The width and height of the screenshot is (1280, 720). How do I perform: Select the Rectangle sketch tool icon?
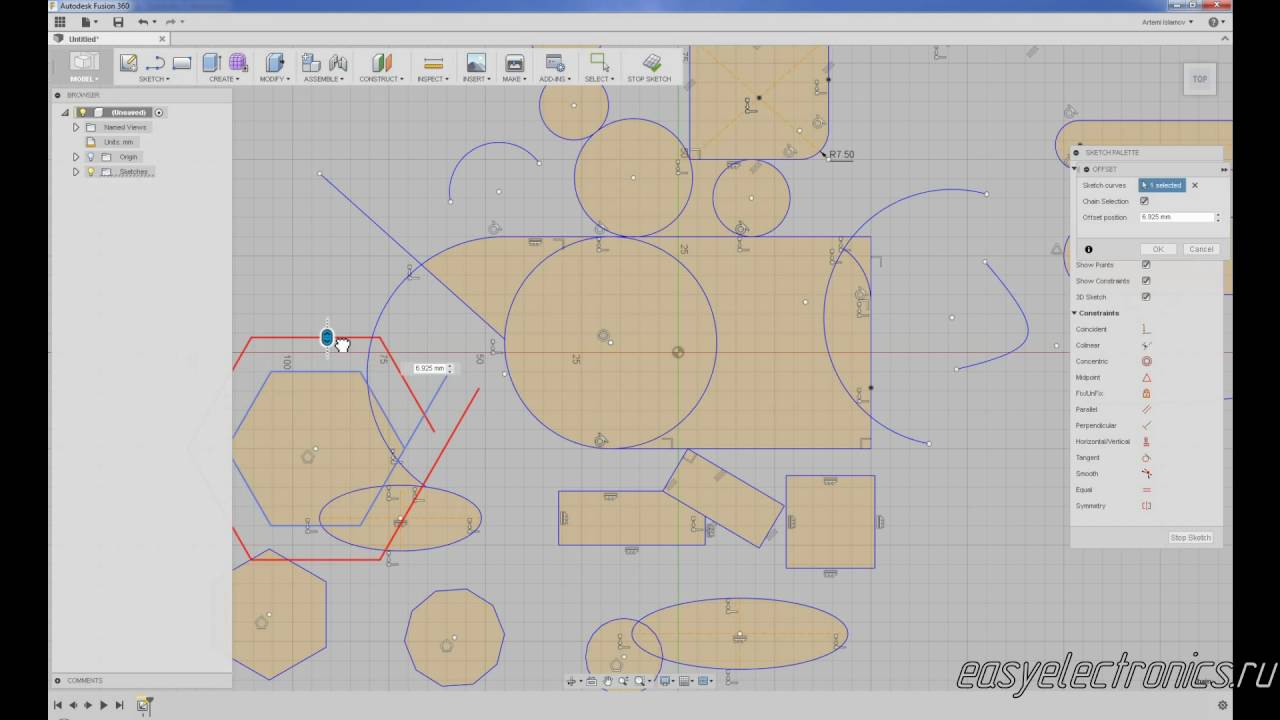coord(181,63)
